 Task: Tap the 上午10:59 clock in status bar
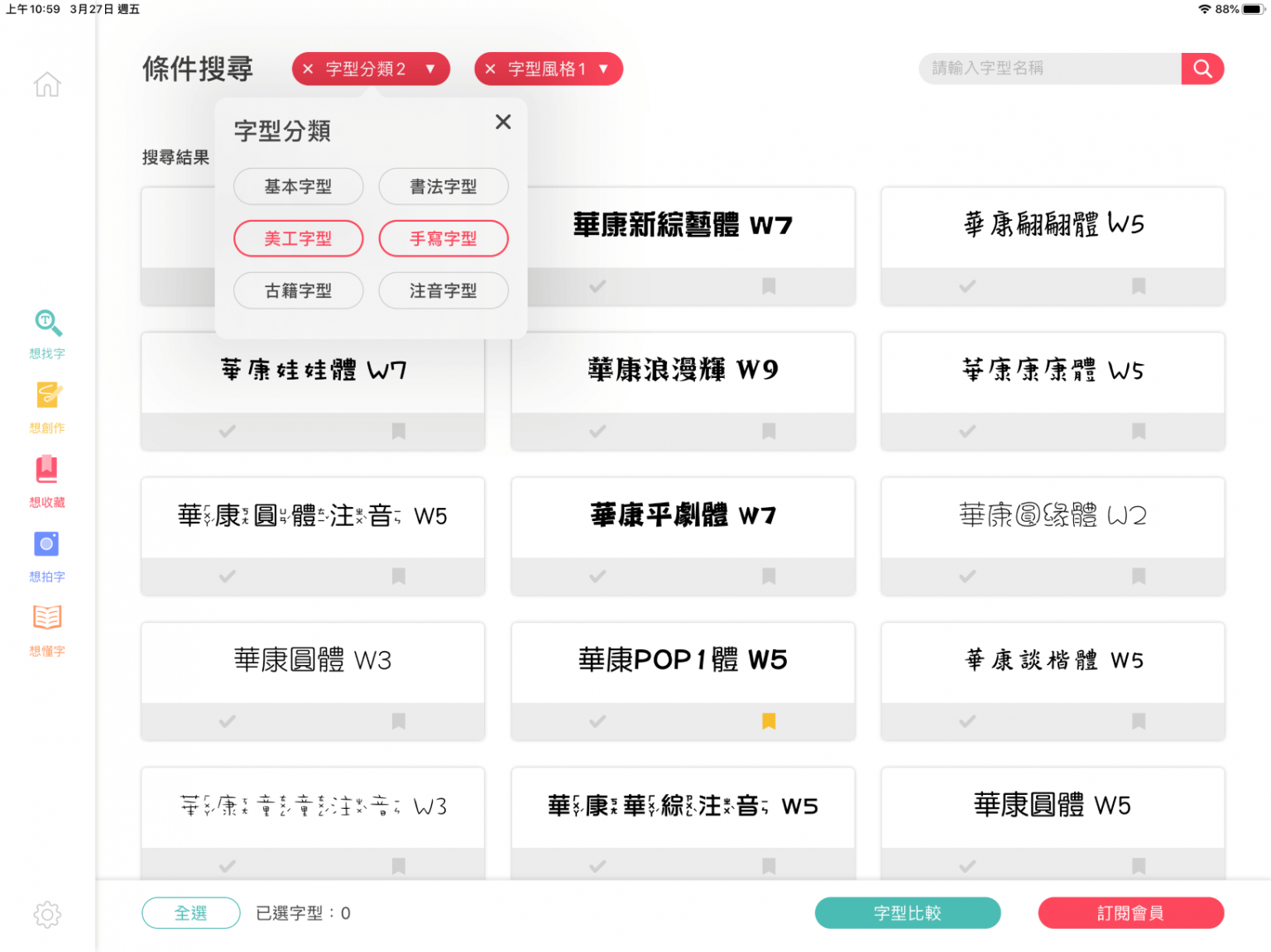(33, 9)
